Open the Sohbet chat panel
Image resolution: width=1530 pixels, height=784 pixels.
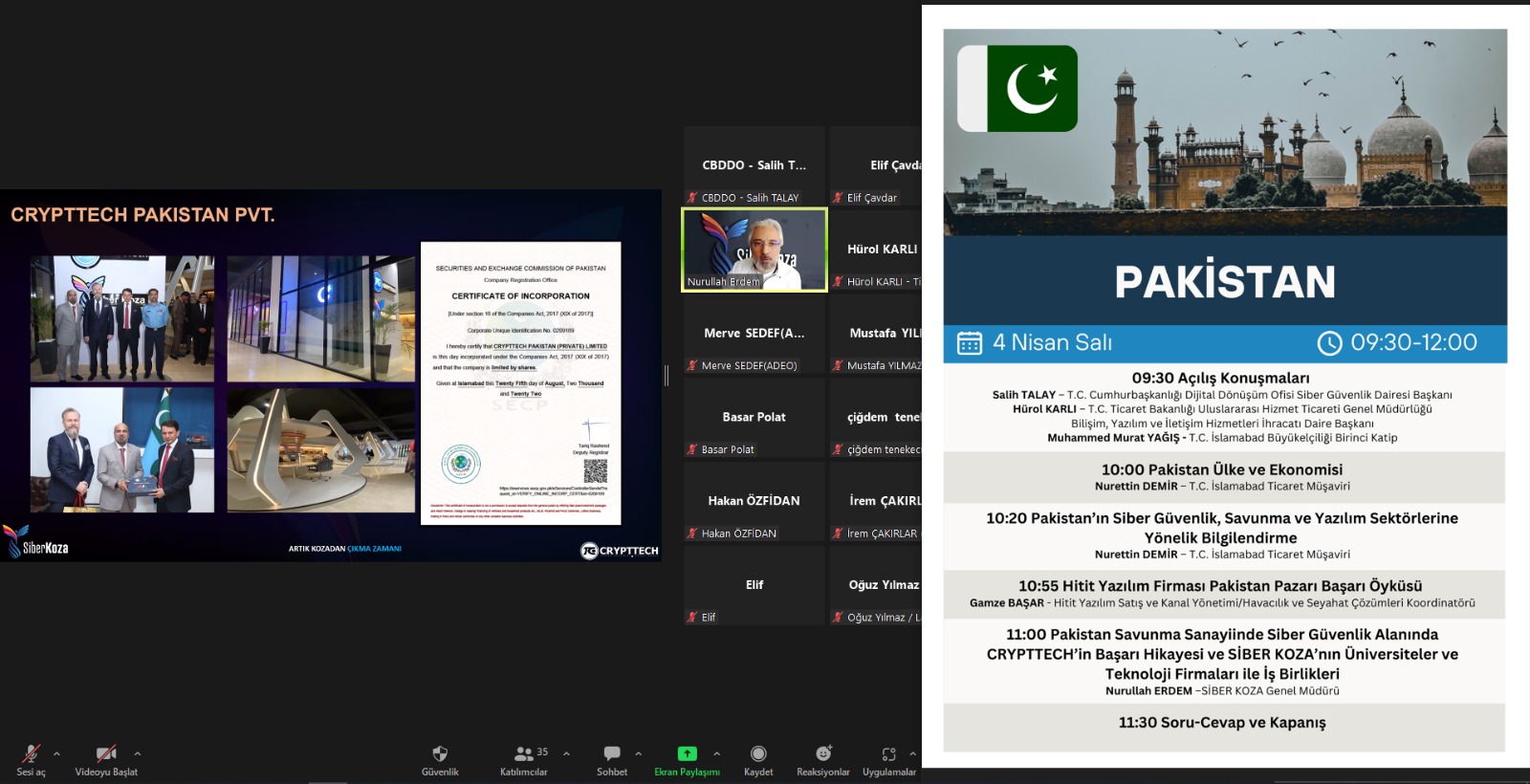click(612, 754)
